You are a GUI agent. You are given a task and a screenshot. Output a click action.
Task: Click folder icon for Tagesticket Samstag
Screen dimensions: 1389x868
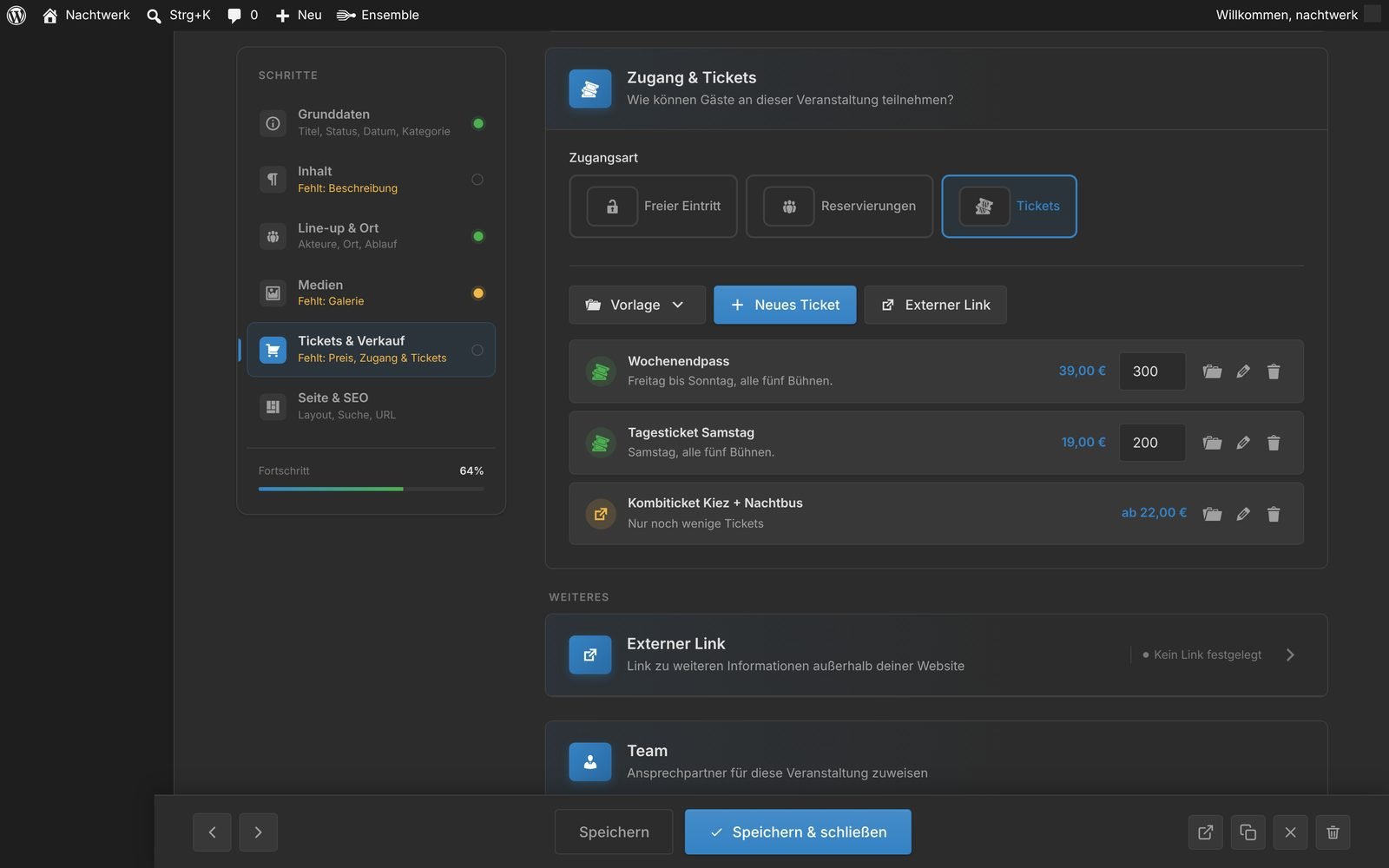click(x=1212, y=443)
